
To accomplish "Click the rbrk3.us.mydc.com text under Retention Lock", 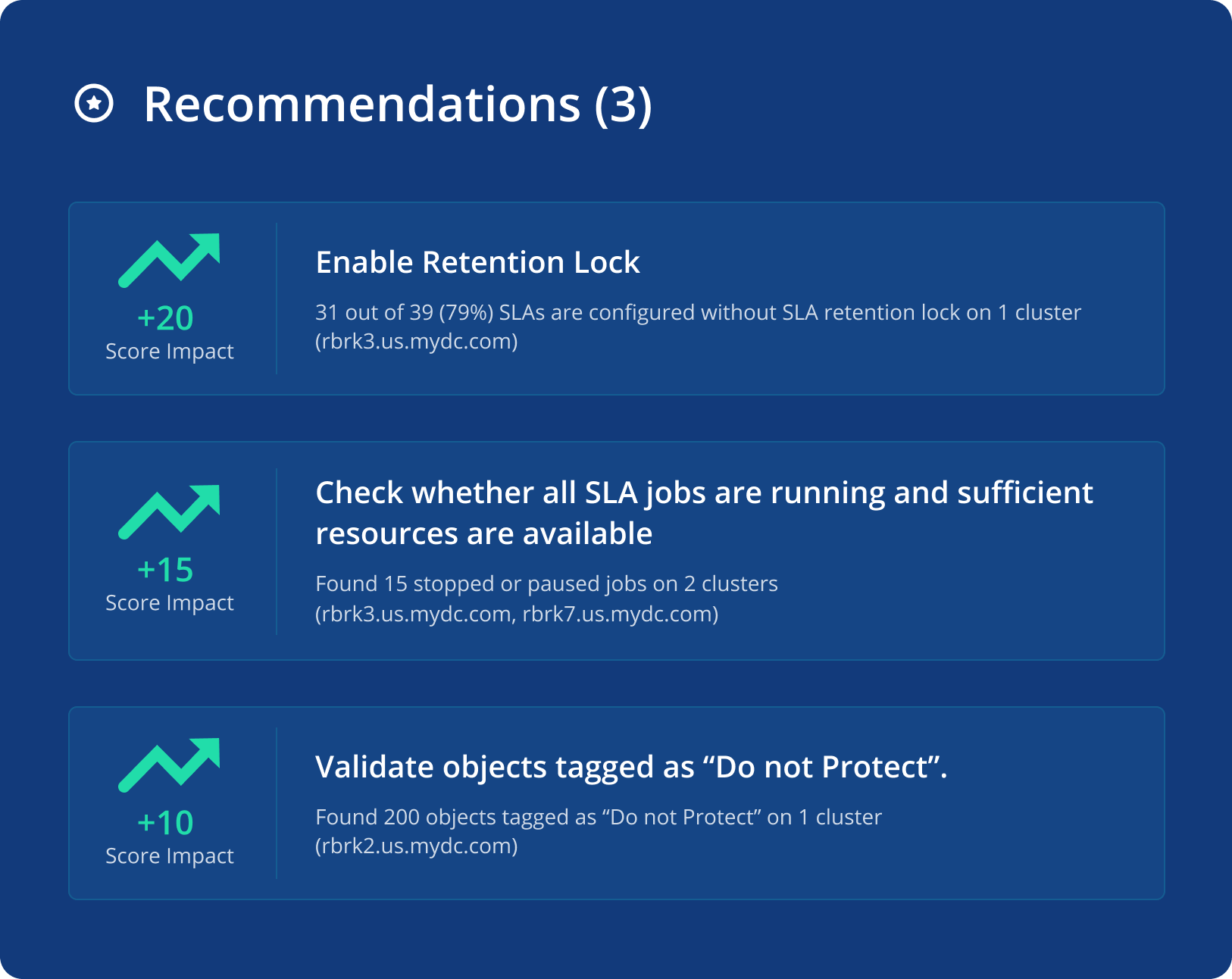I will [x=417, y=342].
